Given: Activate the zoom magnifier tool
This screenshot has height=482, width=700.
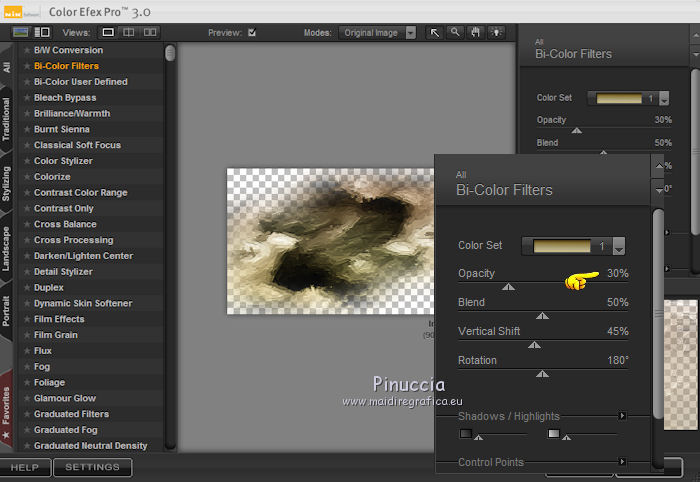Looking at the screenshot, I should [455, 32].
